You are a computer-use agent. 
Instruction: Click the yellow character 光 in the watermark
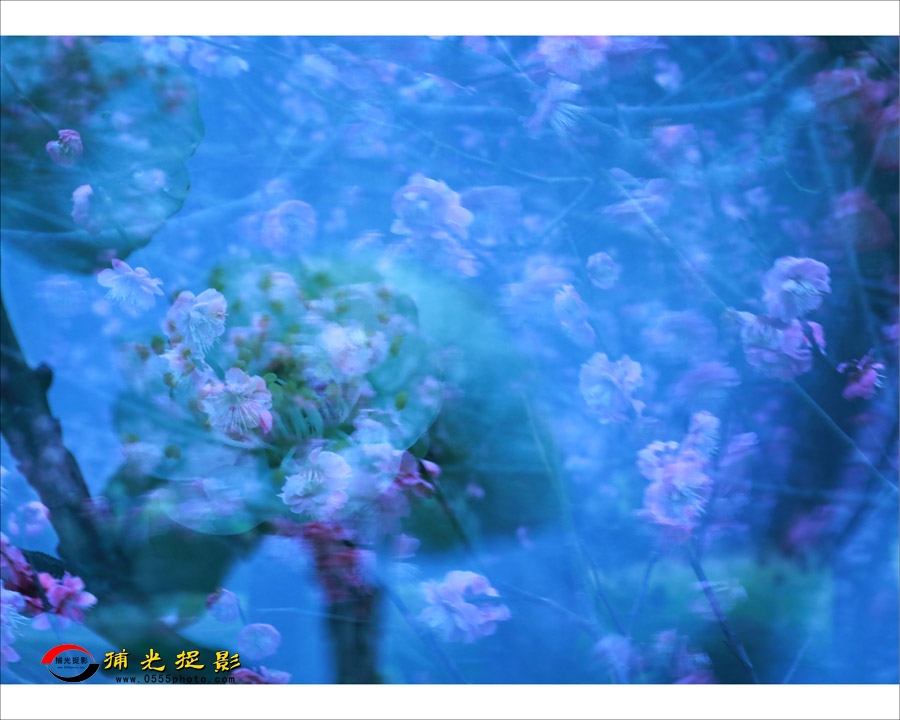tap(153, 660)
